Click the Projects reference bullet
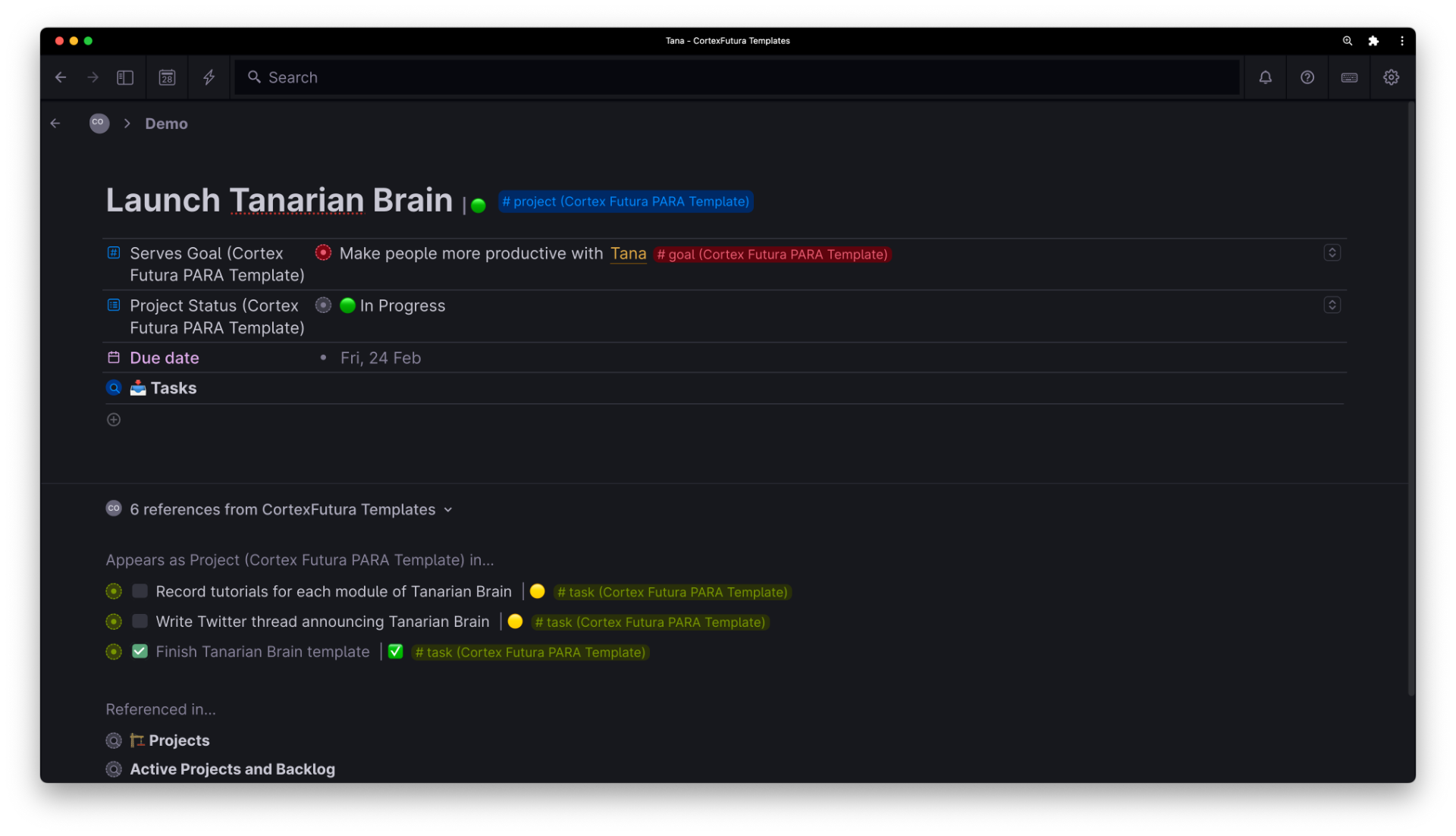The image size is (1456, 836). 114,741
